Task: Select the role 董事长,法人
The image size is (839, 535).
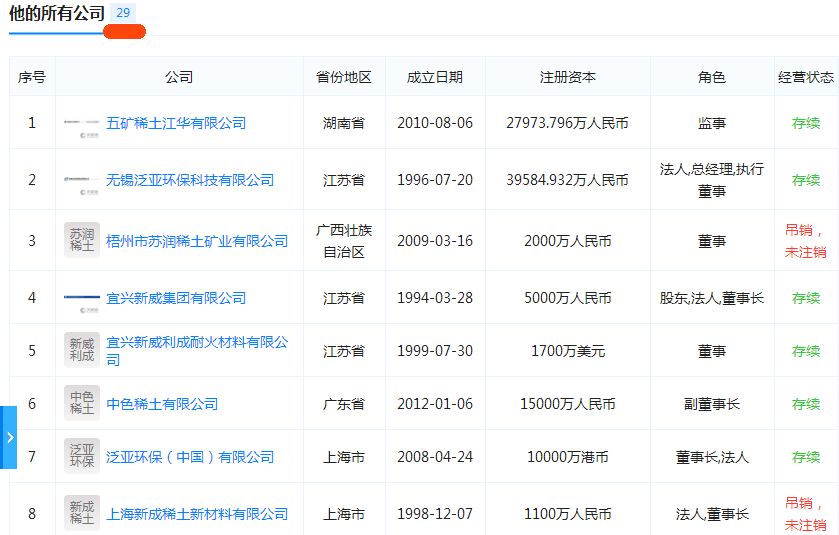Action: point(712,457)
